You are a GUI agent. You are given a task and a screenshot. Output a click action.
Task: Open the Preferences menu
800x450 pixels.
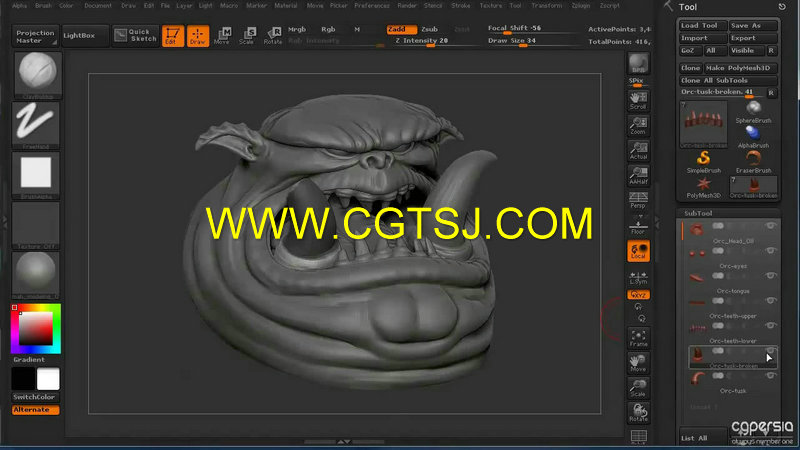[372, 6]
